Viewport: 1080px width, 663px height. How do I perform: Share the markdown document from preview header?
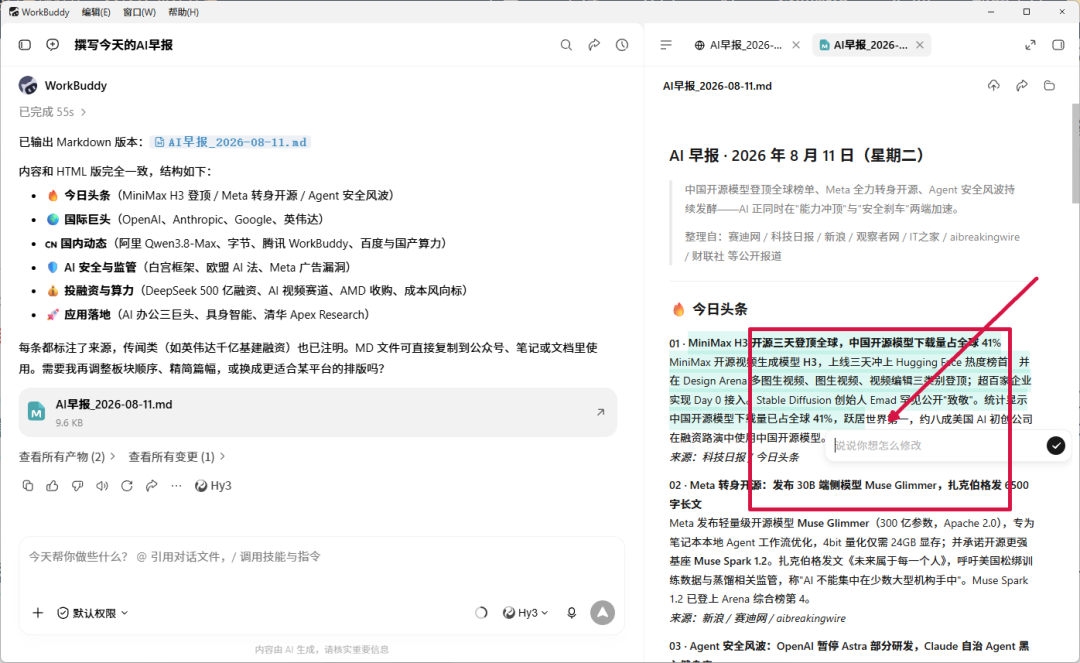[x=1021, y=85]
